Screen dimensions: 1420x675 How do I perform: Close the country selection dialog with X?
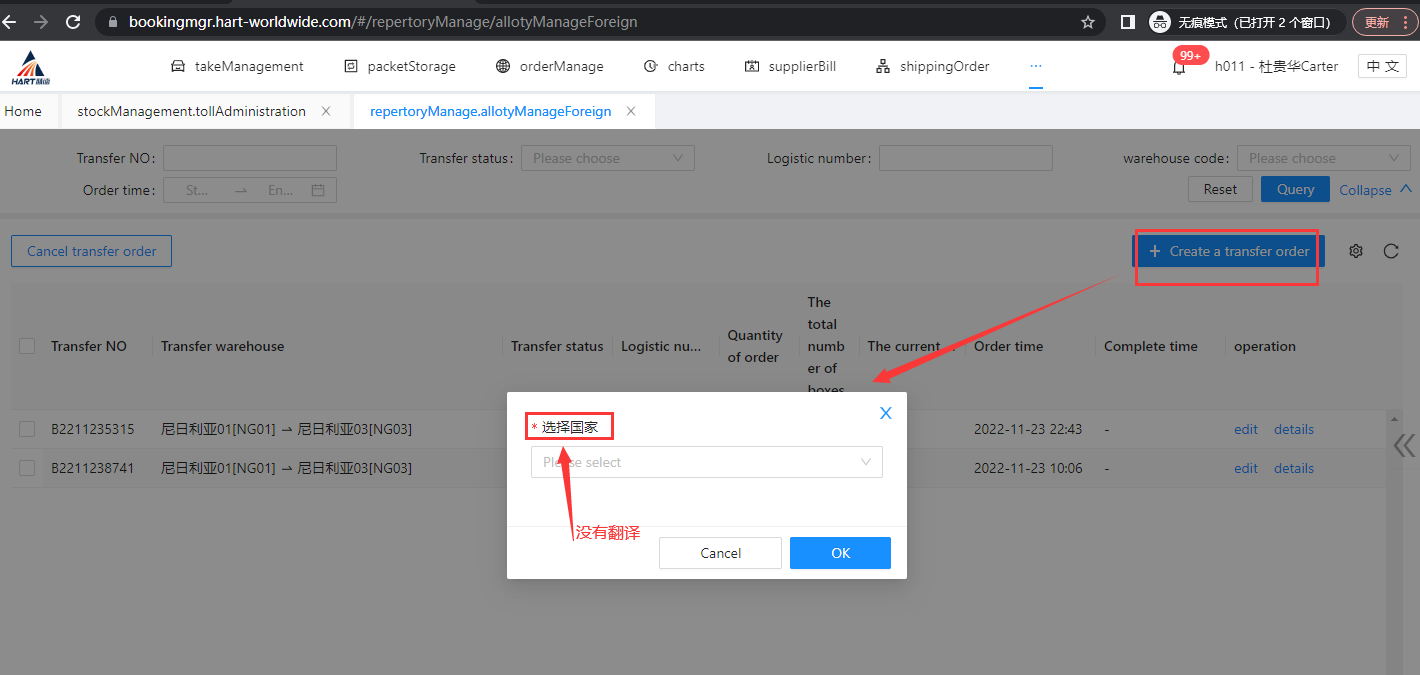point(885,413)
